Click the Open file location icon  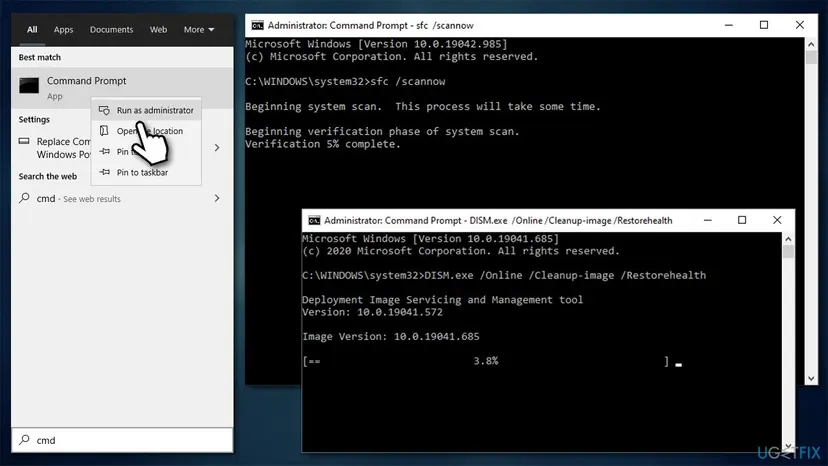(x=105, y=131)
